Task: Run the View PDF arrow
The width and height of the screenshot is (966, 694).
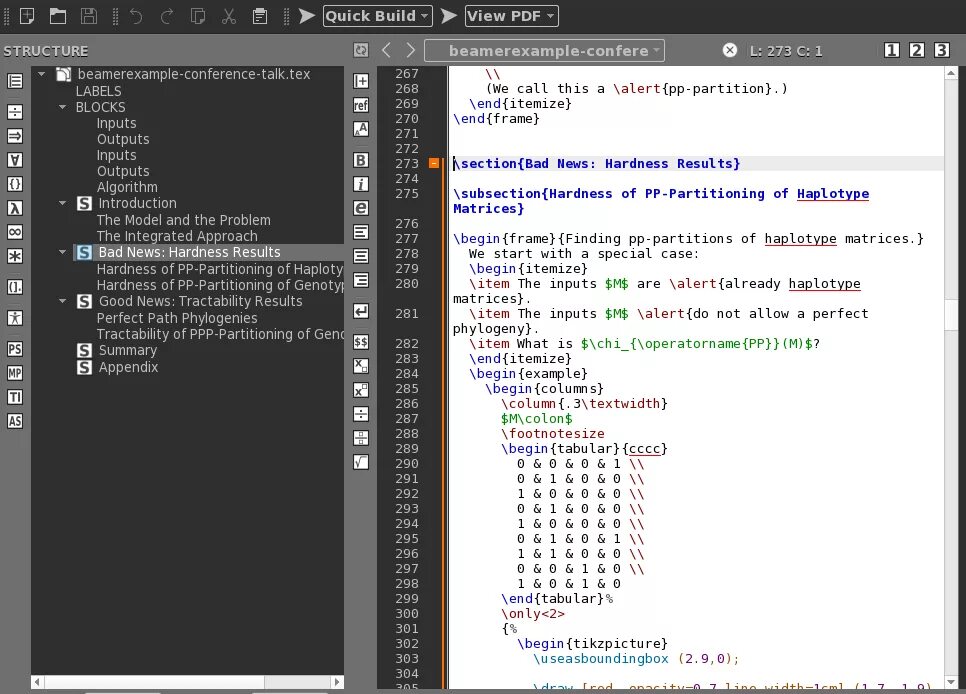Action: pyautogui.click(x=449, y=16)
